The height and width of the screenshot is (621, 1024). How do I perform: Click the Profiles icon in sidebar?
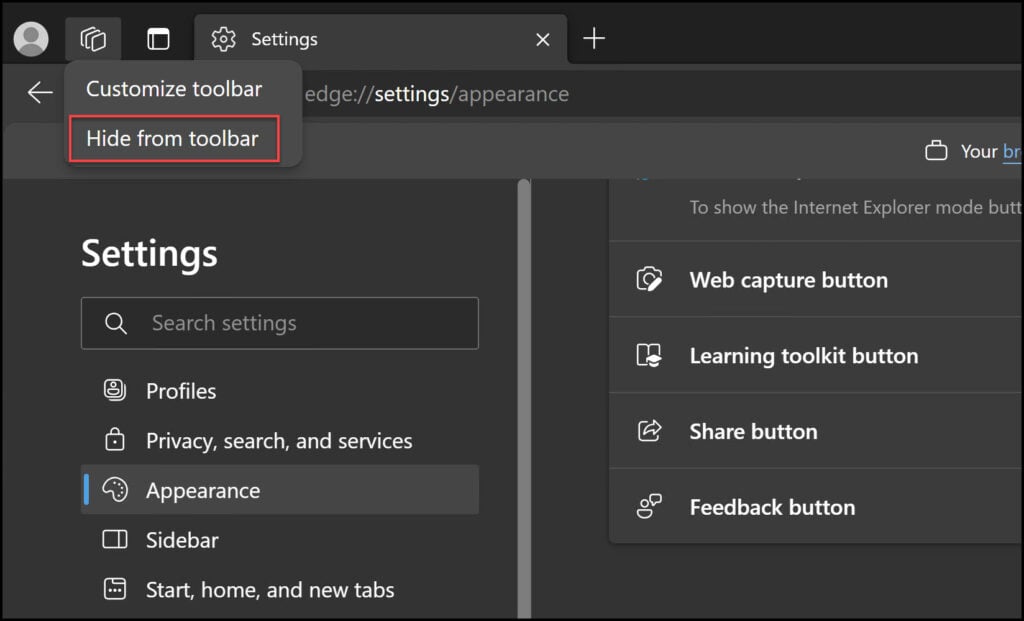(115, 390)
